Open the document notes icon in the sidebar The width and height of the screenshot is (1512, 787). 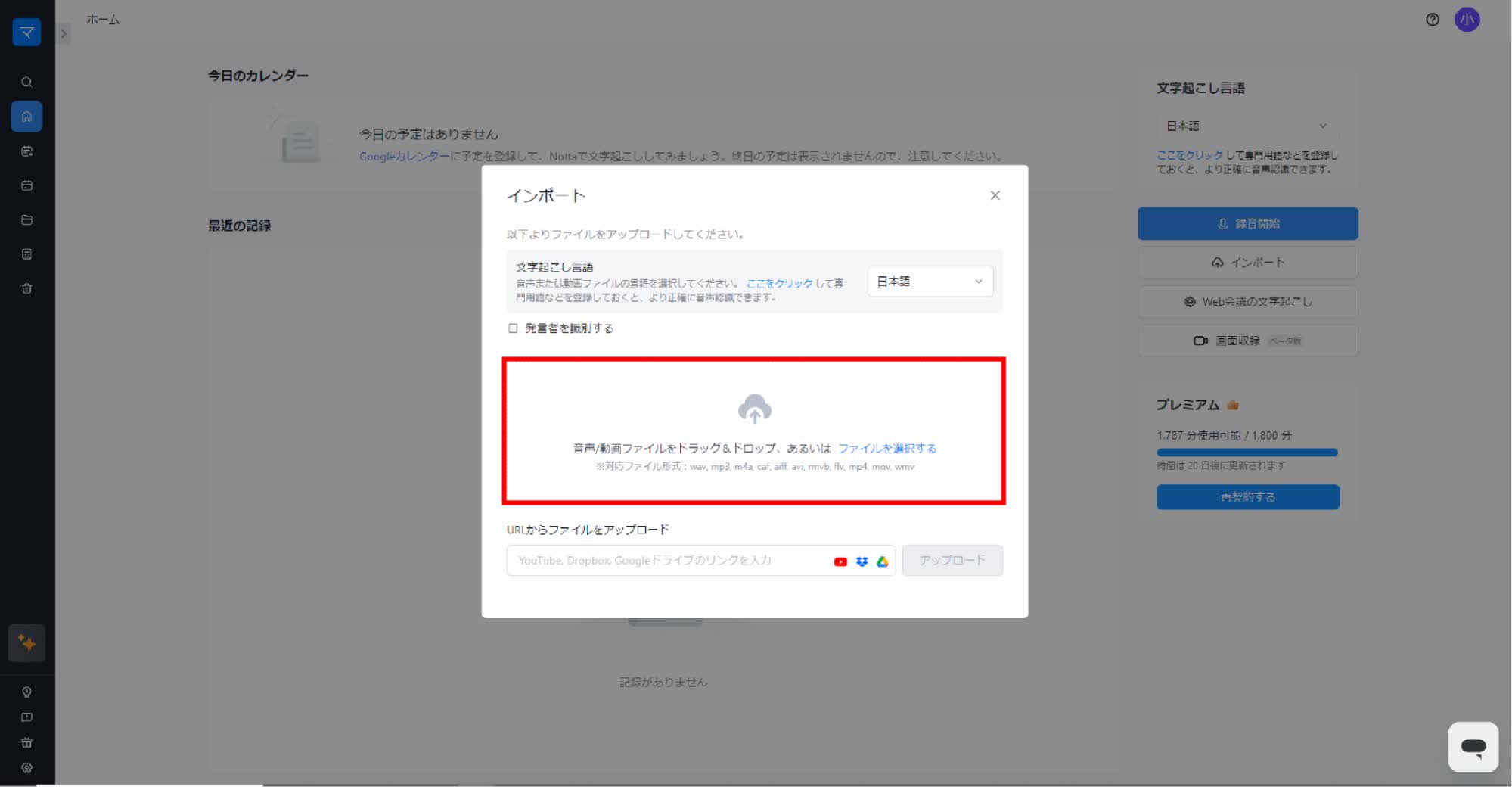pos(26,254)
